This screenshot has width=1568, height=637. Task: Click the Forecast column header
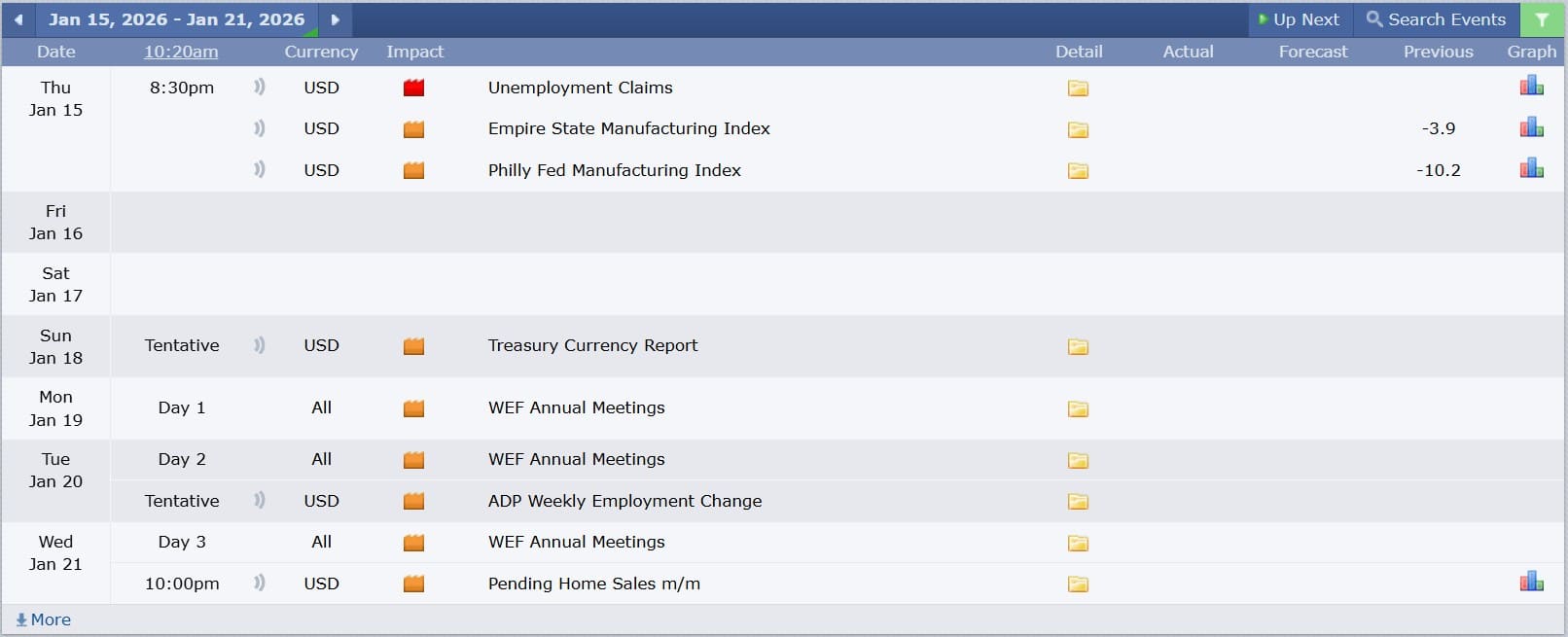[1312, 52]
